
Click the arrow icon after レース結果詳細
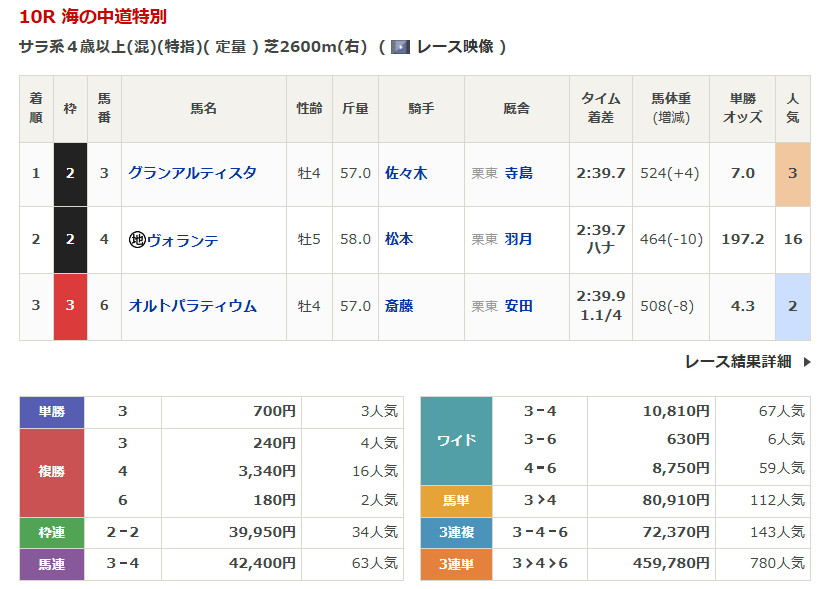pos(807,362)
